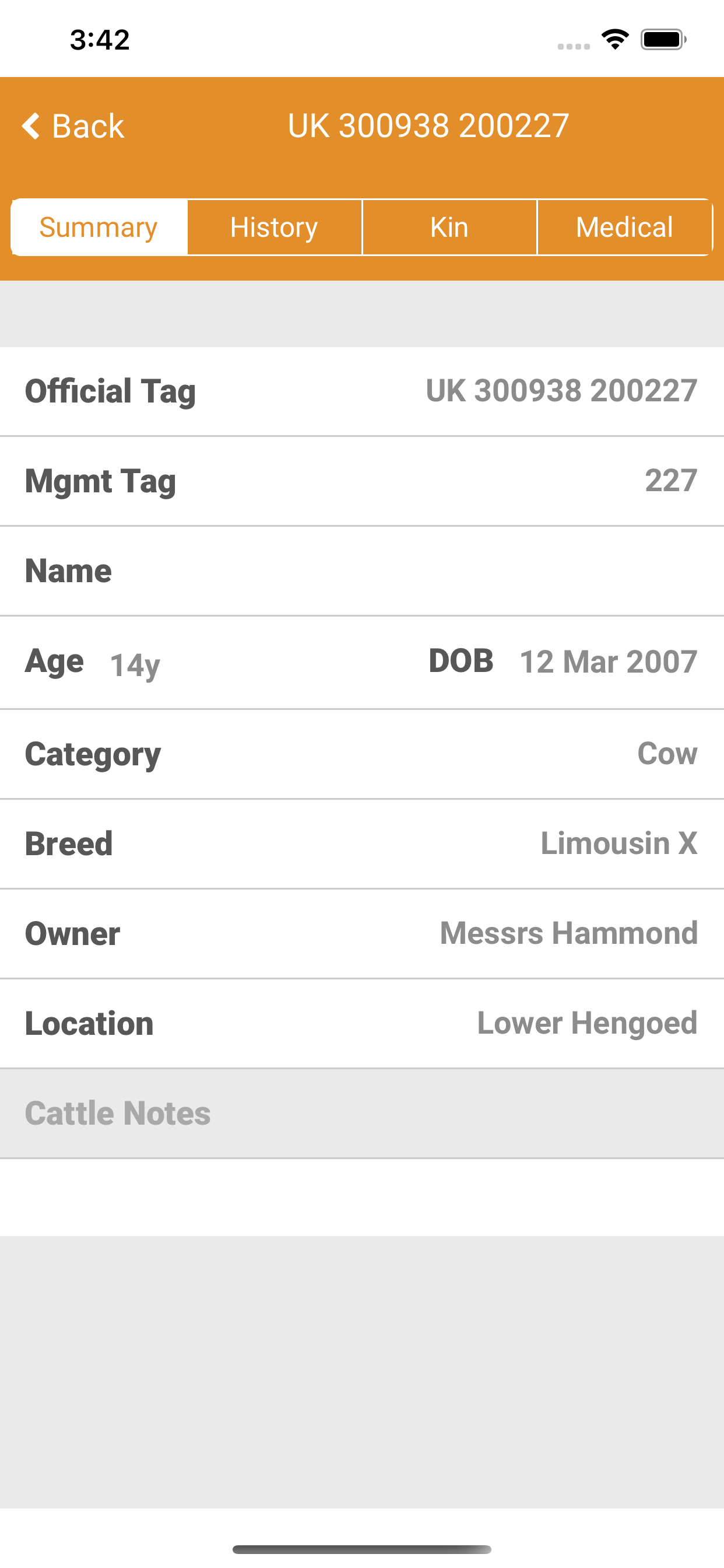Tap the Owner value Messrs Hammond

569,933
